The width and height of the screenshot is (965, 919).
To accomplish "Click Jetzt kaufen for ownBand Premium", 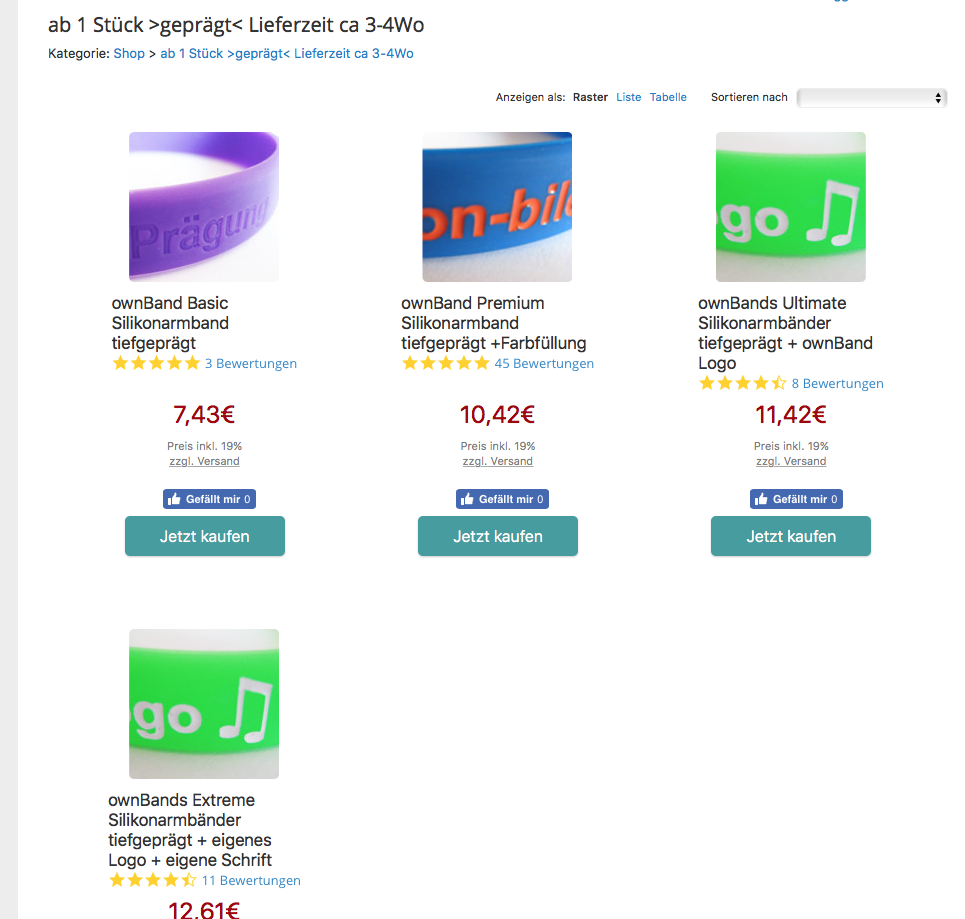I will (497, 536).
